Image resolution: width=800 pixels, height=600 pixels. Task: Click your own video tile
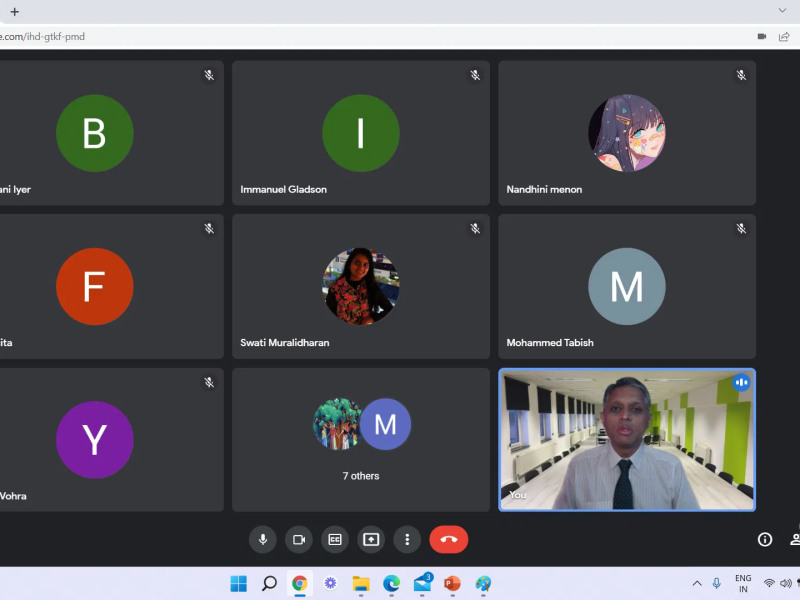tap(627, 440)
